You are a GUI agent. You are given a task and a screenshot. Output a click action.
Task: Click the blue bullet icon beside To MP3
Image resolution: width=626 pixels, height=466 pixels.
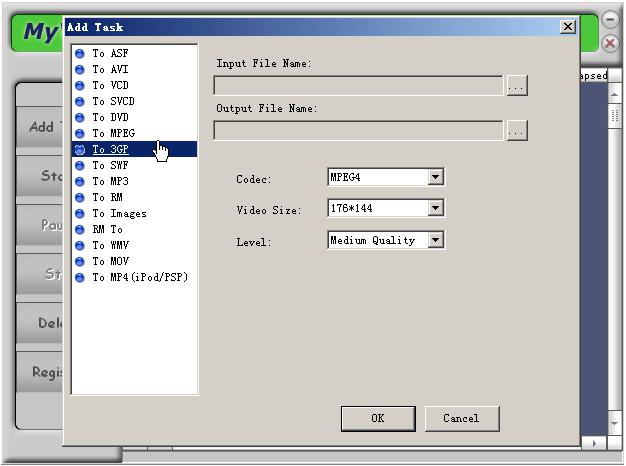click(80, 181)
